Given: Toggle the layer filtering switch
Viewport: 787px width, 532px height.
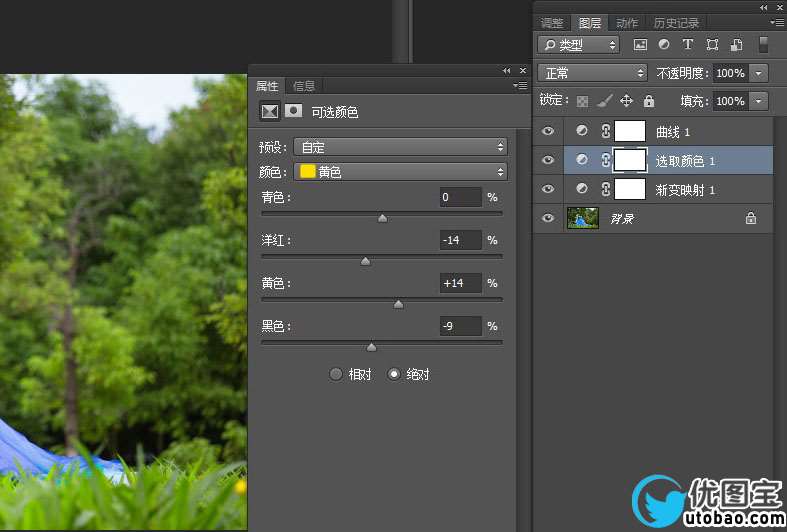Looking at the screenshot, I should (x=763, y=45).
